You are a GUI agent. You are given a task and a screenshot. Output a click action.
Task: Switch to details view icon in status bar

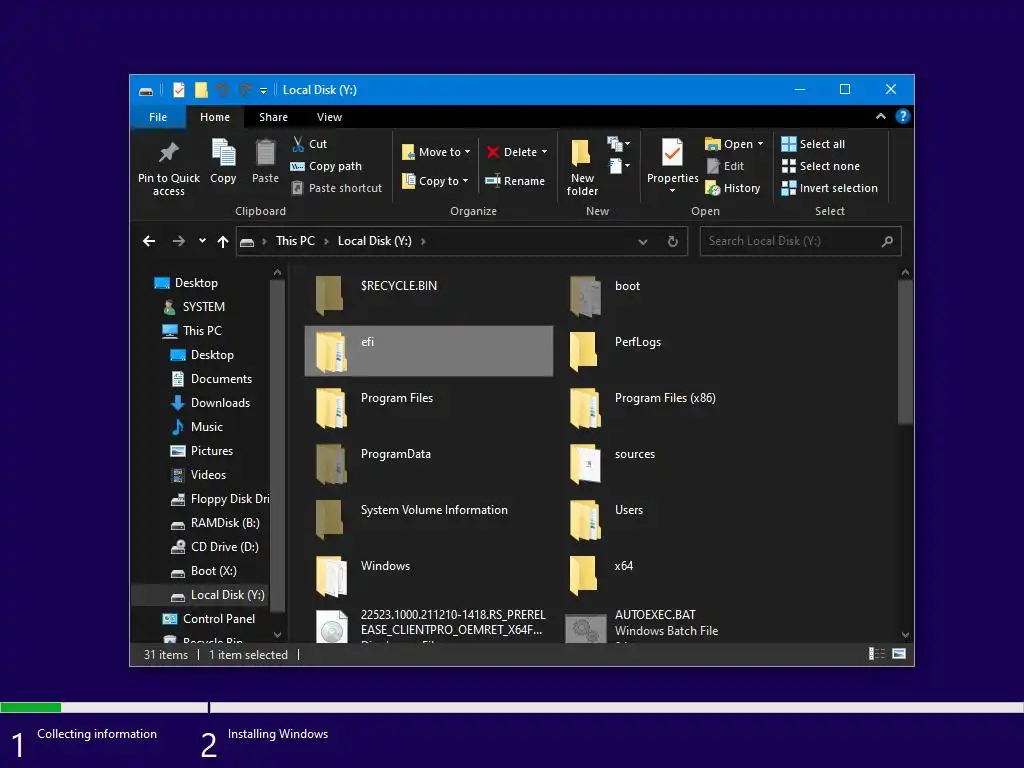click(876, 654)
